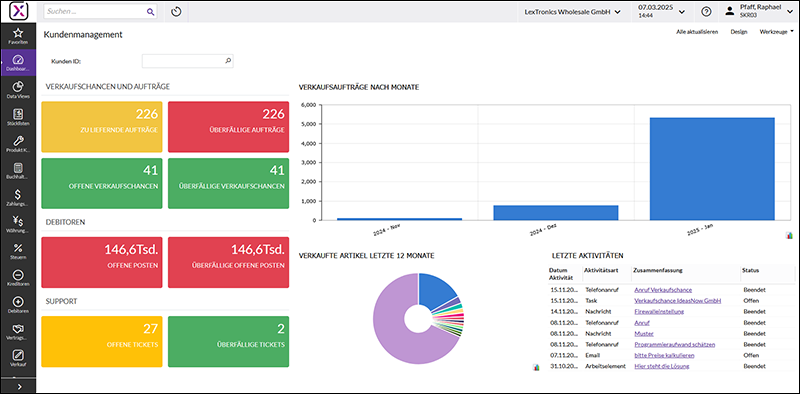The height and width of the screenshot is (394, 800).
Task: Click the 2025 - Jan bar in the chart
Action: pyautogui.click(x=712, y=169)
